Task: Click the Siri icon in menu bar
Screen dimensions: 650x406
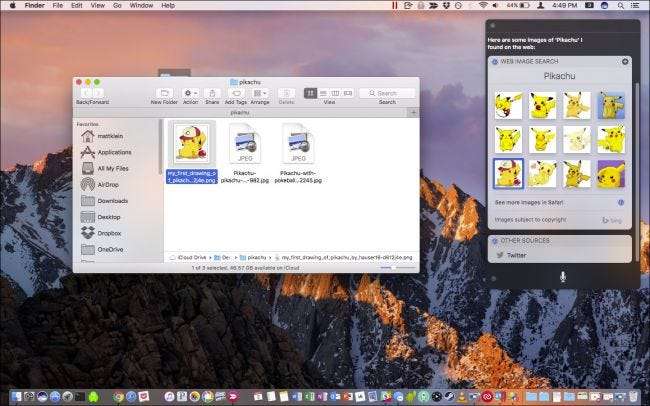Action: pyautogui.click(x=604, y=5)
